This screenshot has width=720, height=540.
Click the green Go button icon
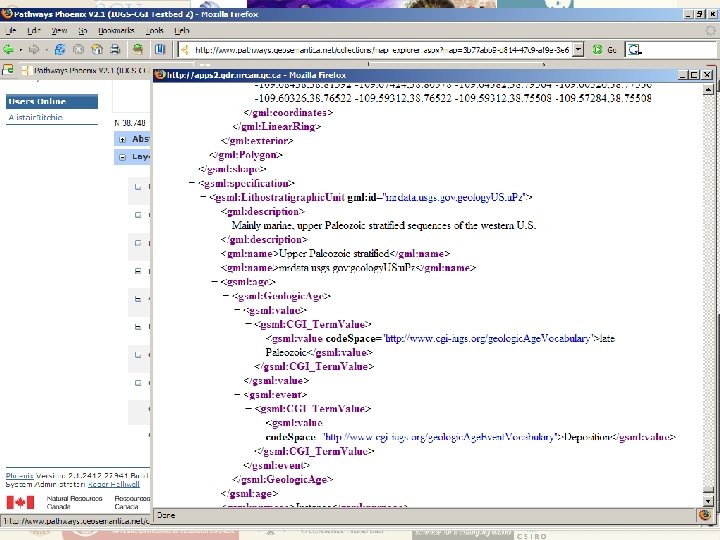(597, 50)
